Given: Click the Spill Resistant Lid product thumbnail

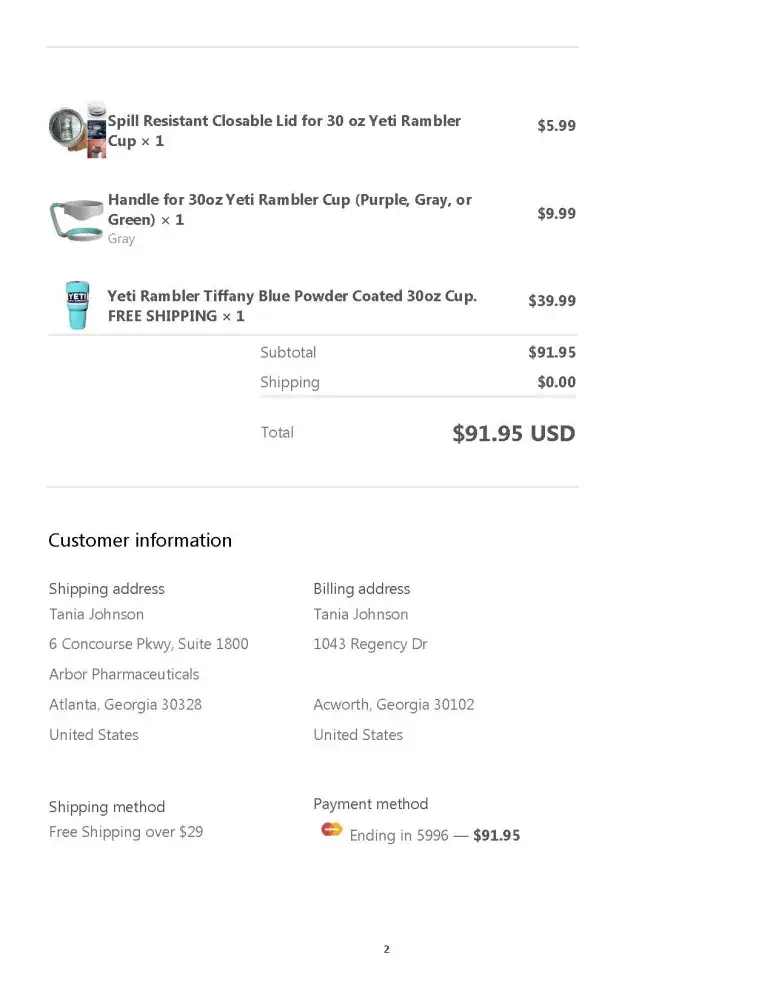Looking at the screenshot, I should 77,129.
